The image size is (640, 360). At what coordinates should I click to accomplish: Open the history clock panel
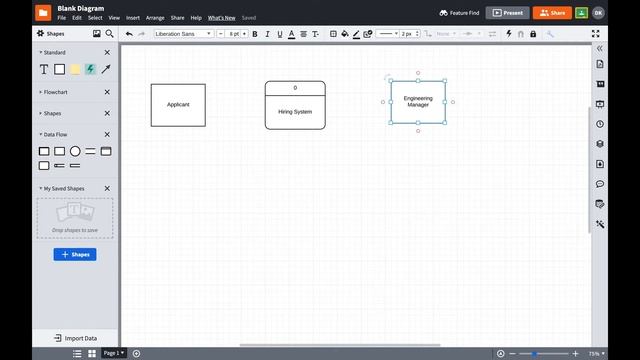[600, 124]
